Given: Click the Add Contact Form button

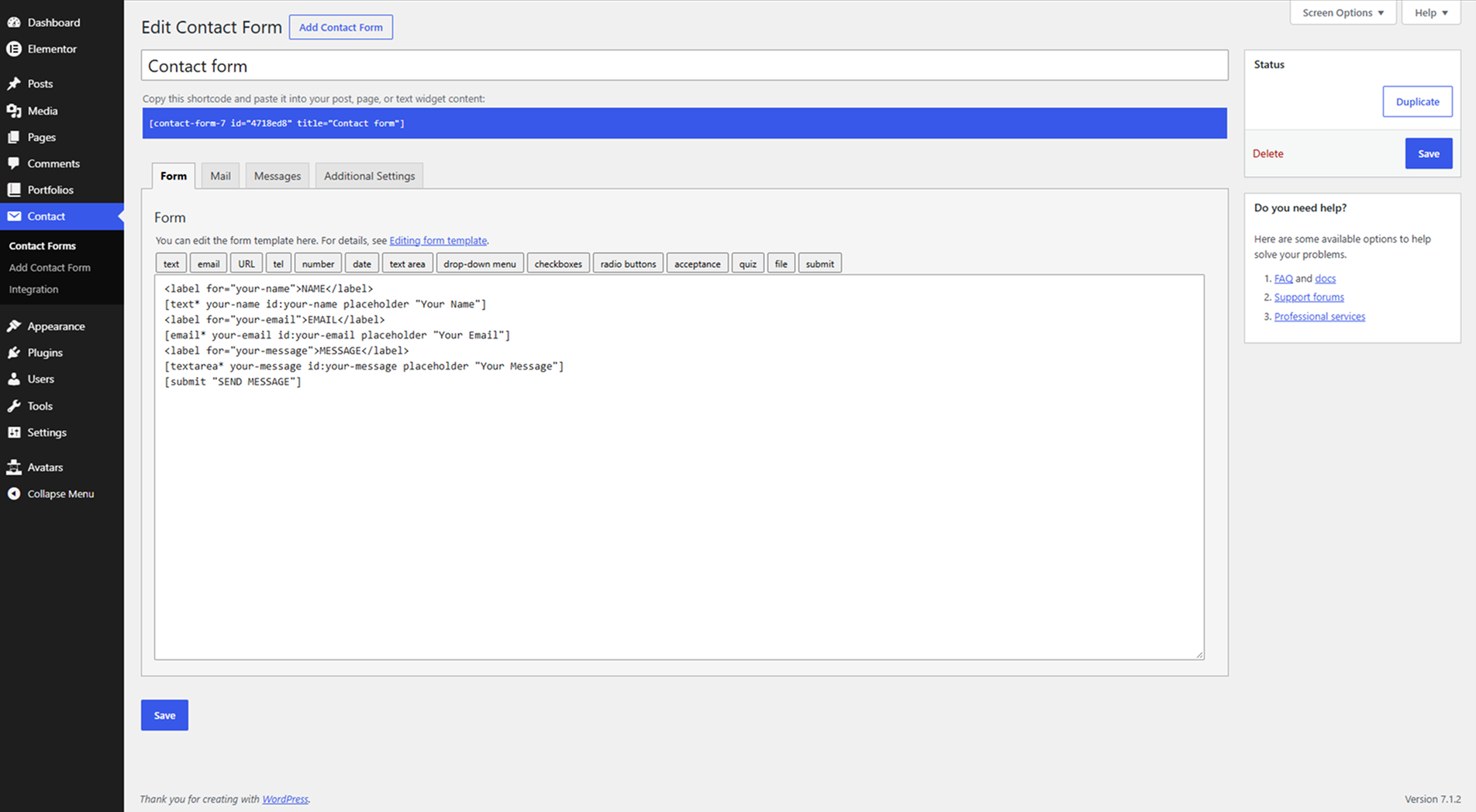Looking at the screenshot, I should pyautogui.click(x=341, y=27).
